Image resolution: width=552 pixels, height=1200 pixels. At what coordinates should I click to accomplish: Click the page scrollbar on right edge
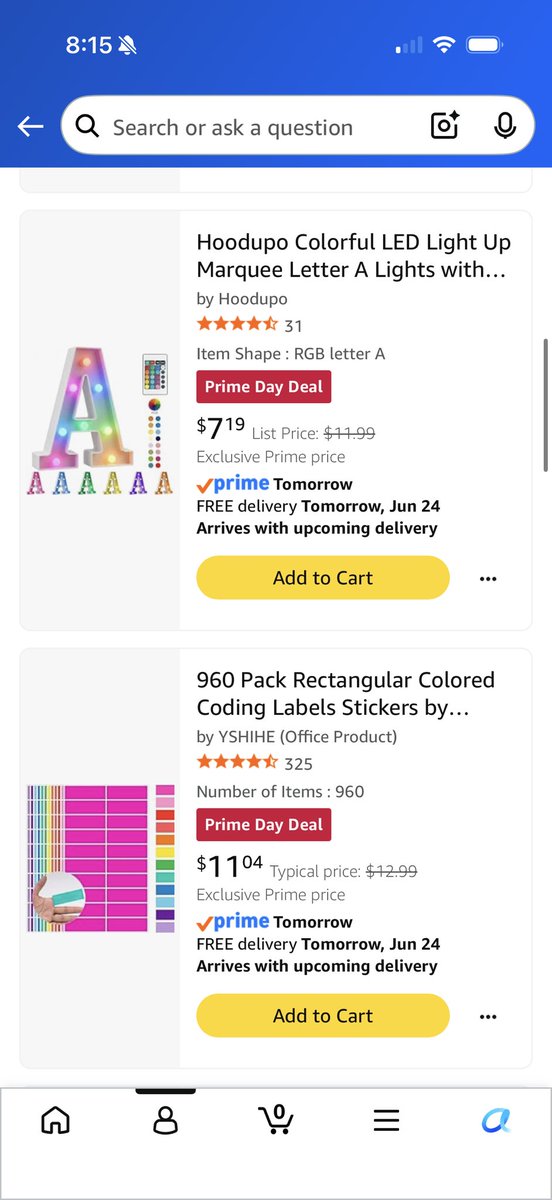click(x=545, y=405)
